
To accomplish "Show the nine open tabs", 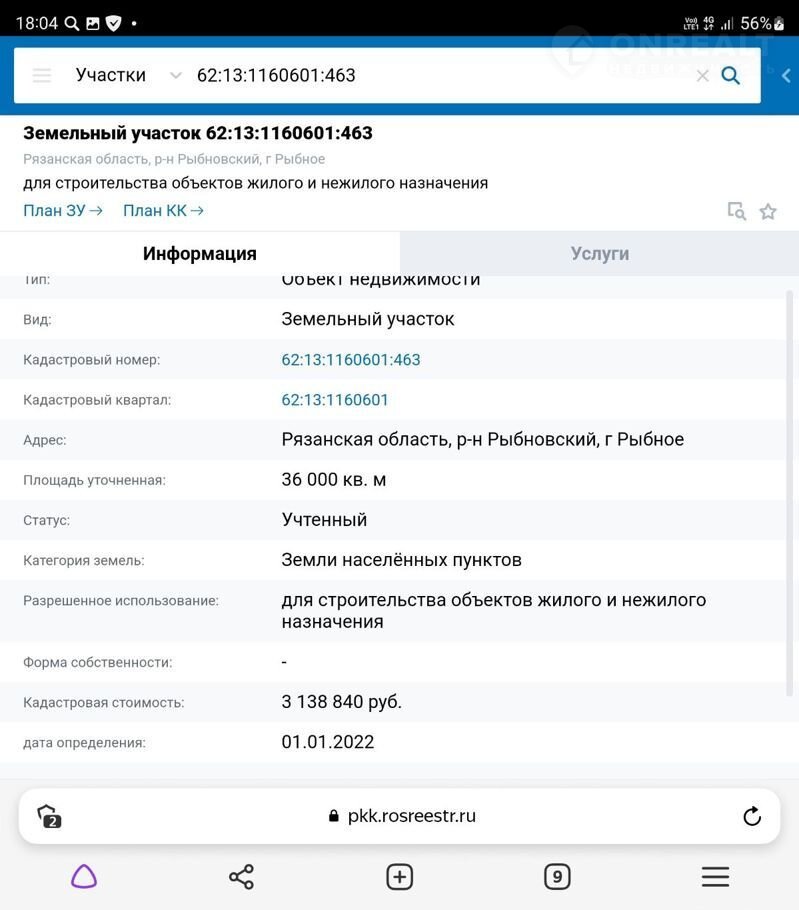I will click(x=557, y=877).
